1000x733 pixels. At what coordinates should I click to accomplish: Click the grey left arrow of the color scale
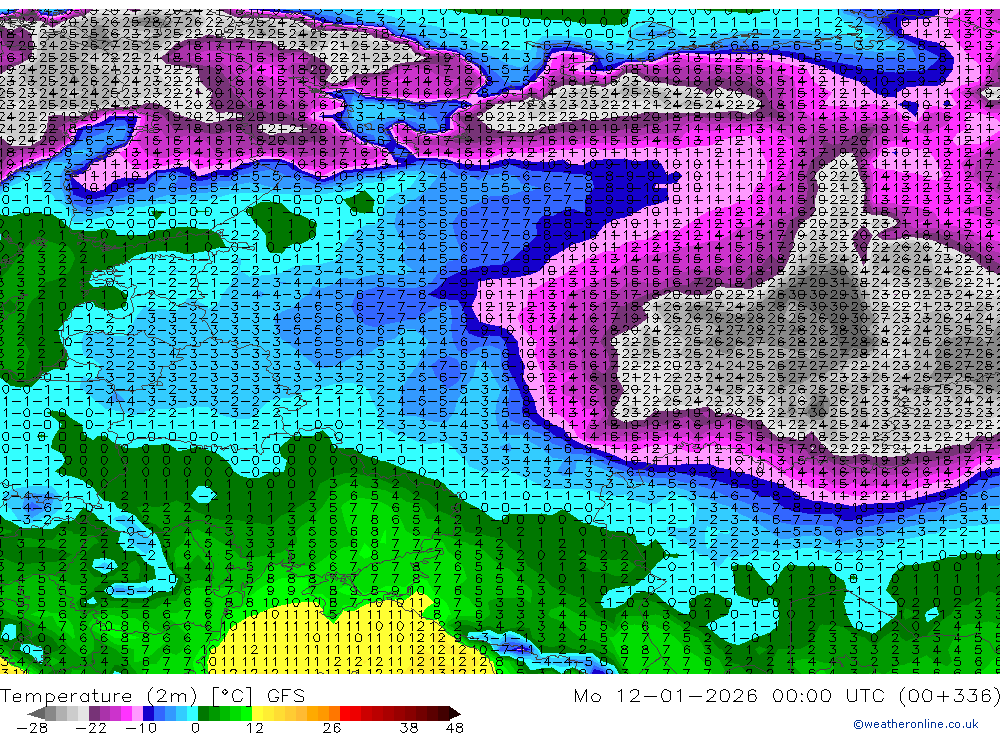click(x=36, y=713)
